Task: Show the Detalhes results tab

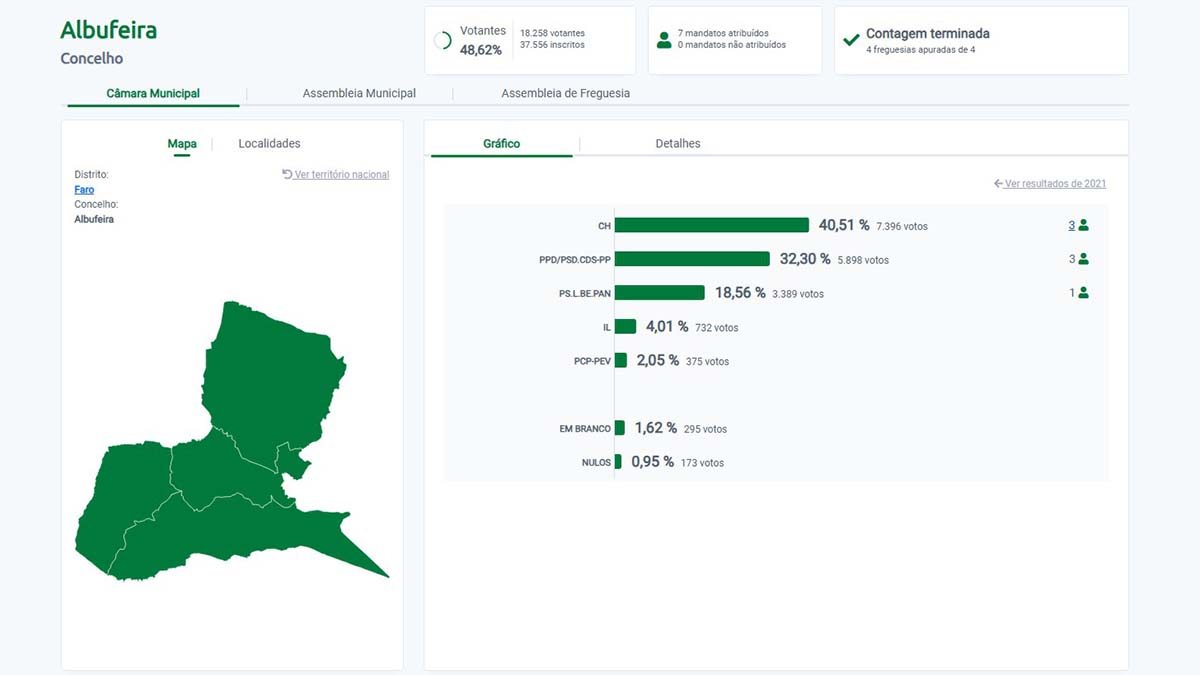Action: pos(677,144)
